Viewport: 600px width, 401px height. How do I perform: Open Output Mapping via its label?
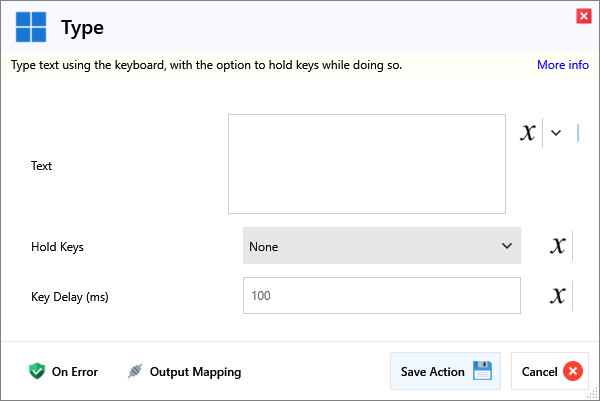click(x=195, y=371)
